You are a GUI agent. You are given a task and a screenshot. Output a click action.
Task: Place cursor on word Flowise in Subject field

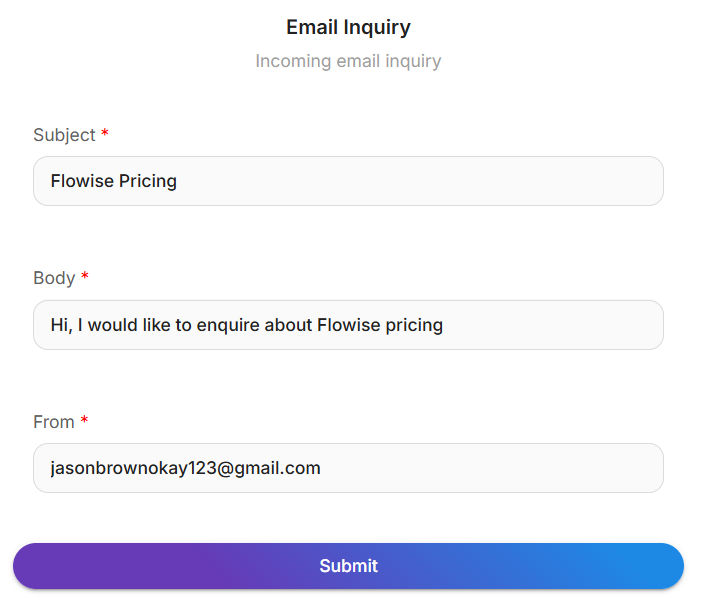pos(82,181)
